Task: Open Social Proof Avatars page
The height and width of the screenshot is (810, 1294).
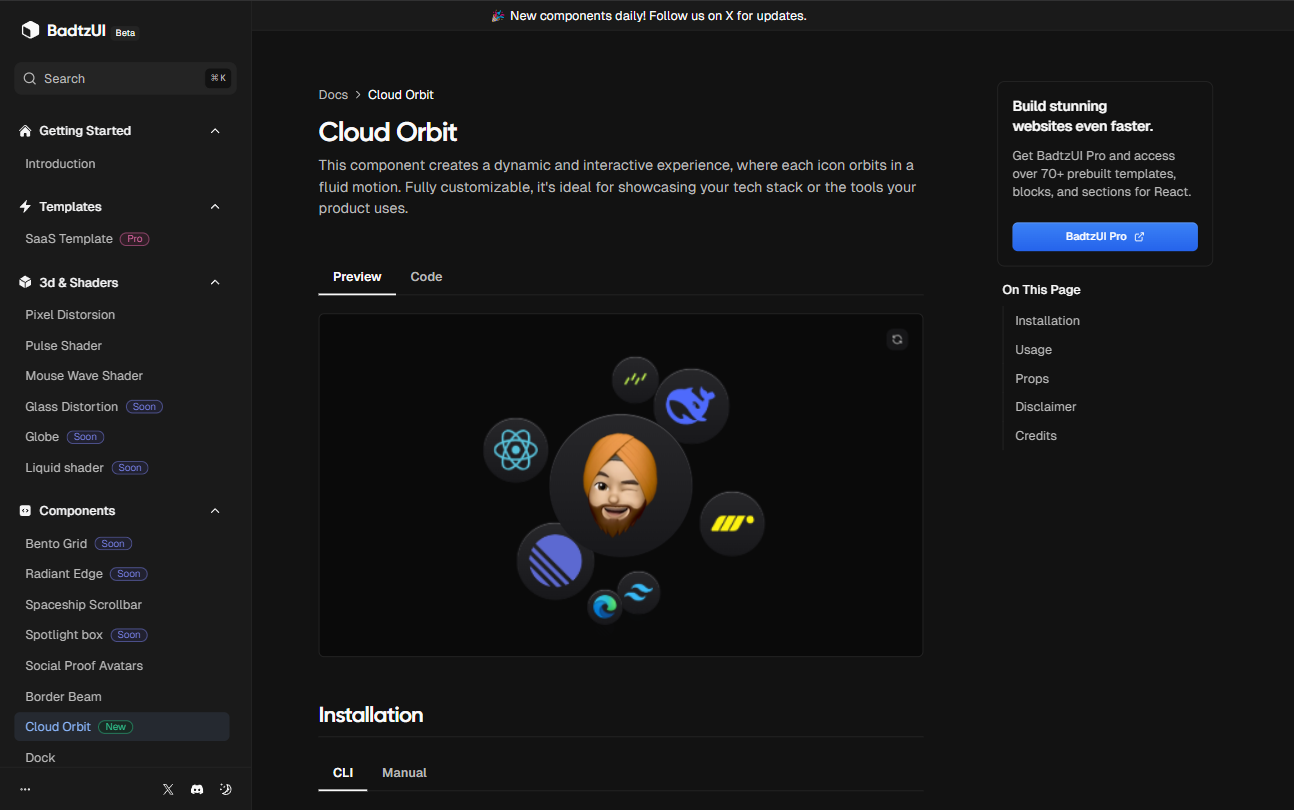Action: pyautogui.click(x=84, y=666)
